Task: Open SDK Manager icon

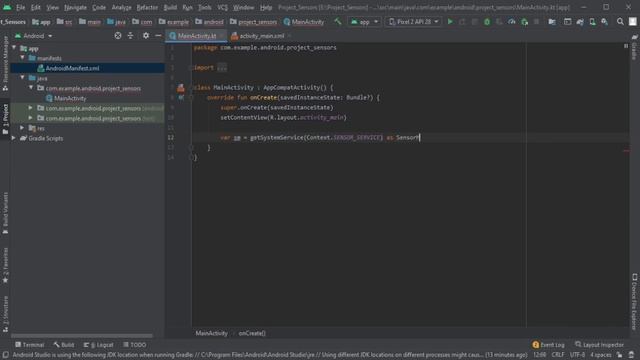Action: pos(604,22)
